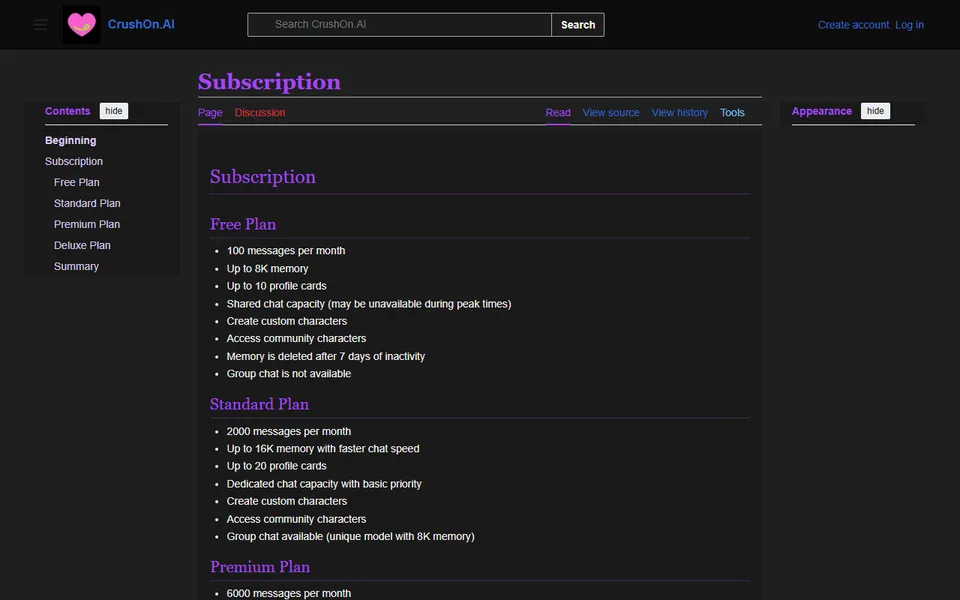Click 'Shared chat capacity' bullet text

point(369,304)
